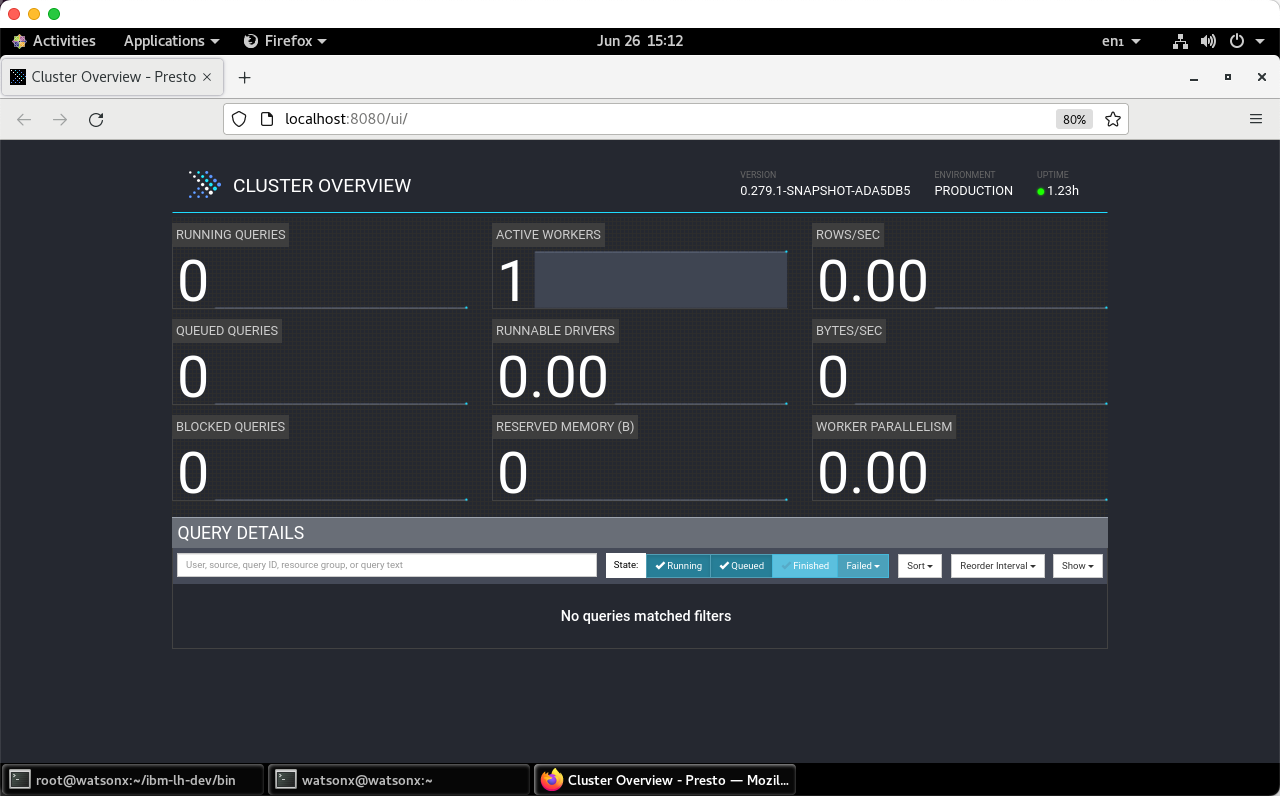Click the network status tray icon

(x=1181, y=41)
